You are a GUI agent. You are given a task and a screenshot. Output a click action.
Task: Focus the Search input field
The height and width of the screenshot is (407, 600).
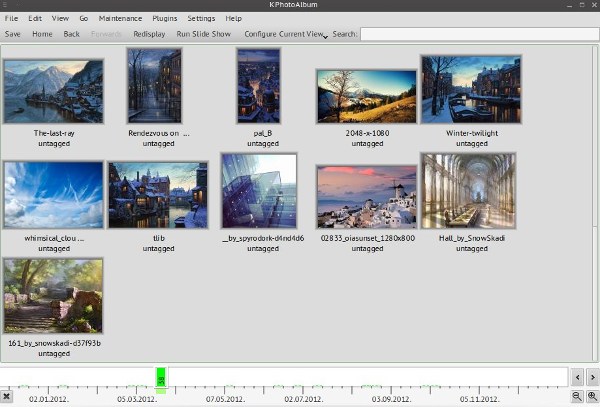(x=480, y=34)
